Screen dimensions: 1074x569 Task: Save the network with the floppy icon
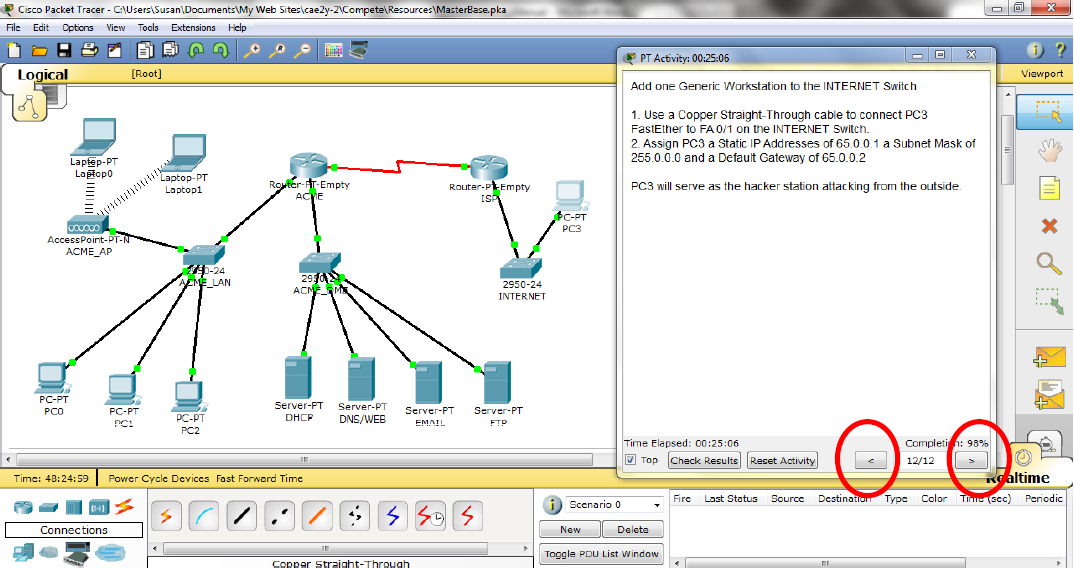click(64, 50)
